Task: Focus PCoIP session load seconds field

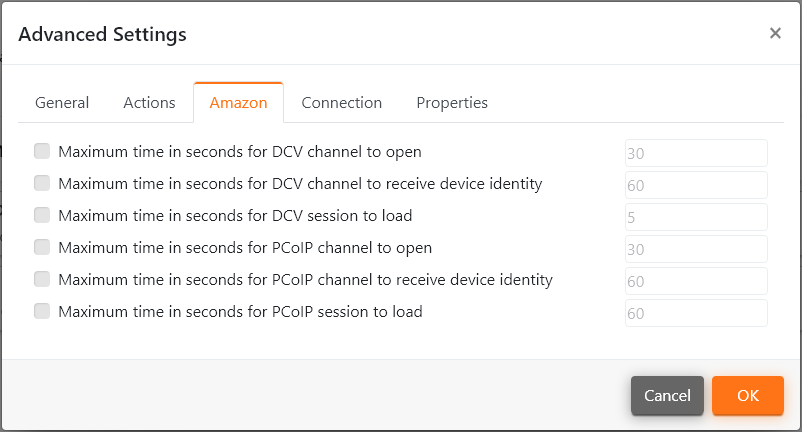Action: 696,313
